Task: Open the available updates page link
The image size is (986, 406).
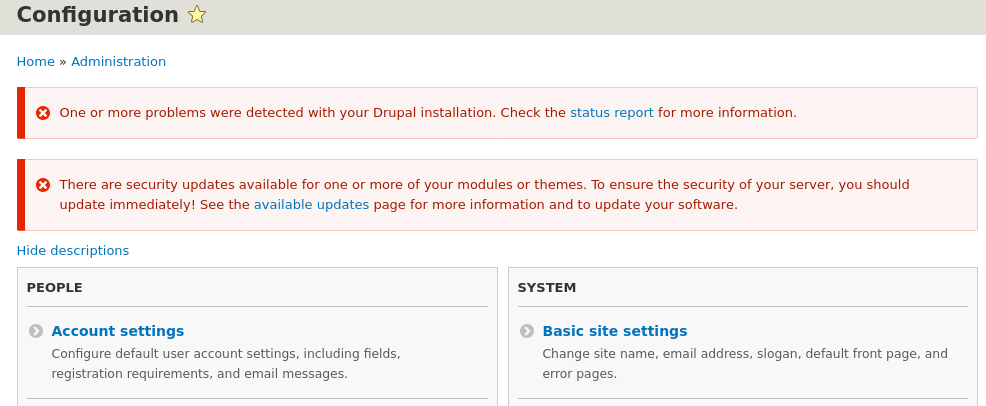Action: click(311, 205)
